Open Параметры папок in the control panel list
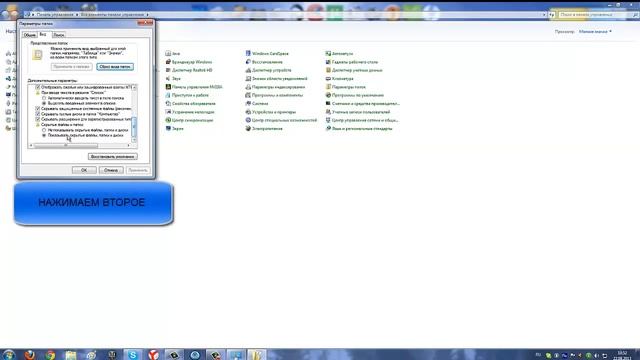The height and width of the screenshot is (360, 640). (x=346, y=87)
